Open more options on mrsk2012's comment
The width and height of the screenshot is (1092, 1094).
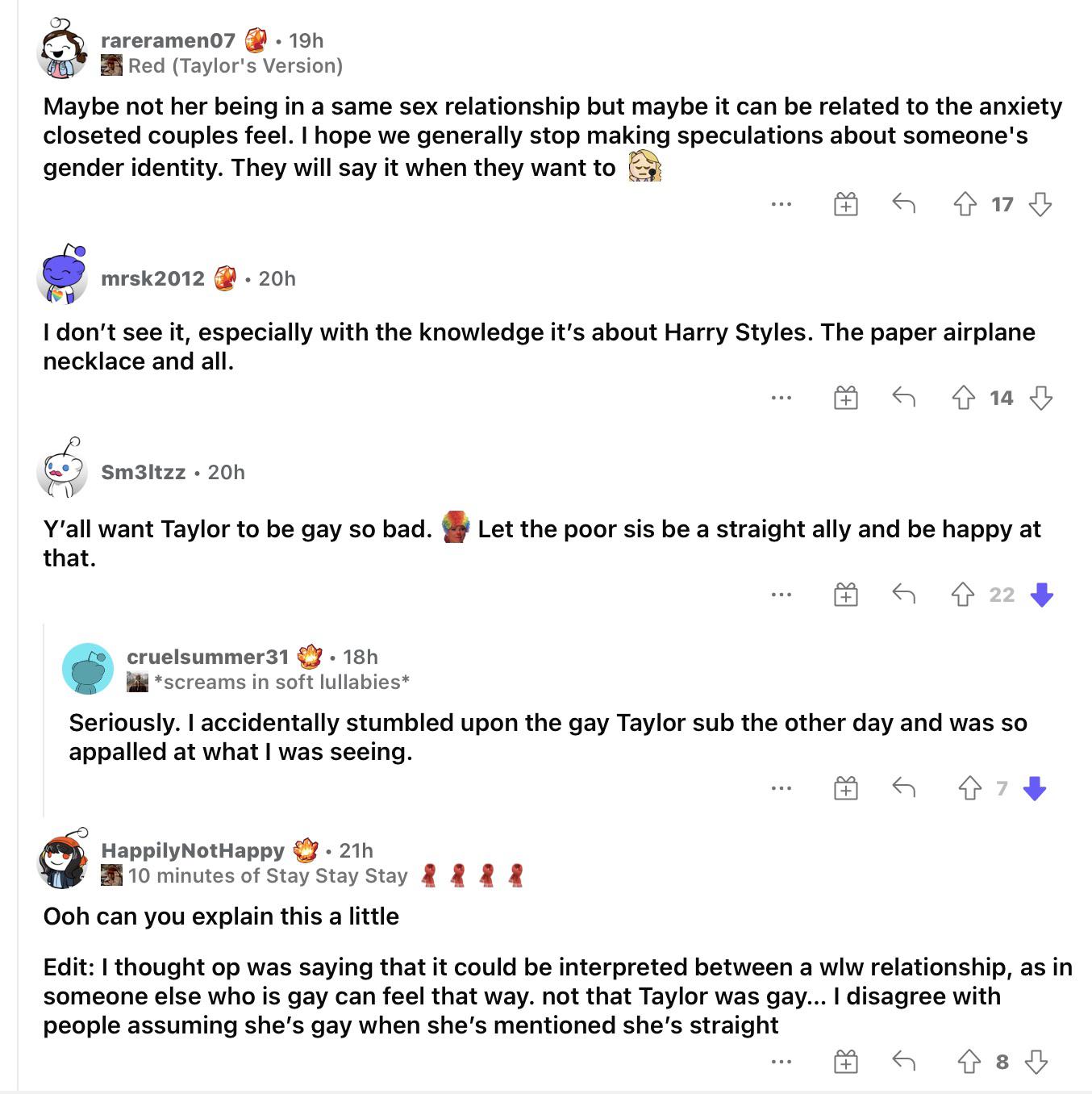pyautogui.click(x=781, y=397)
